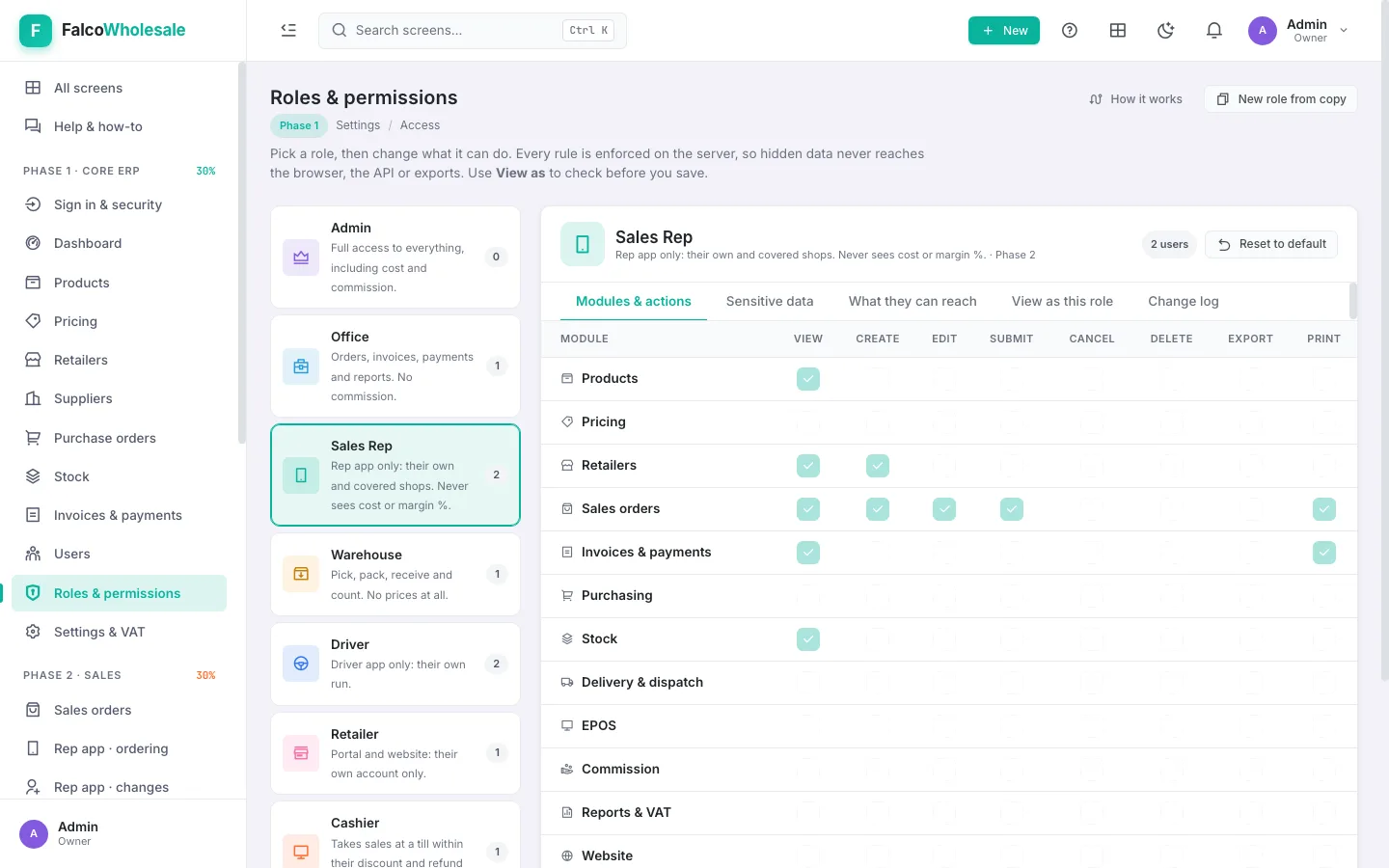Open the screens grid icon in the header

(1118, 31)
